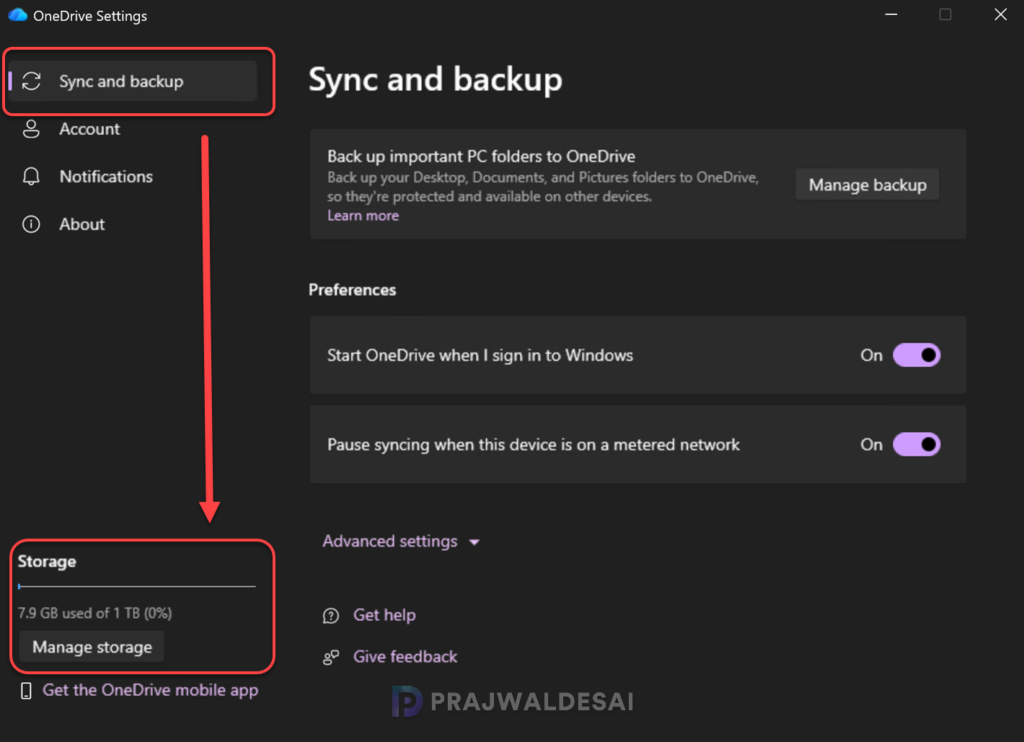Click the Get help question bubble icon
The image size is (1024, 742).
(331, 615)
